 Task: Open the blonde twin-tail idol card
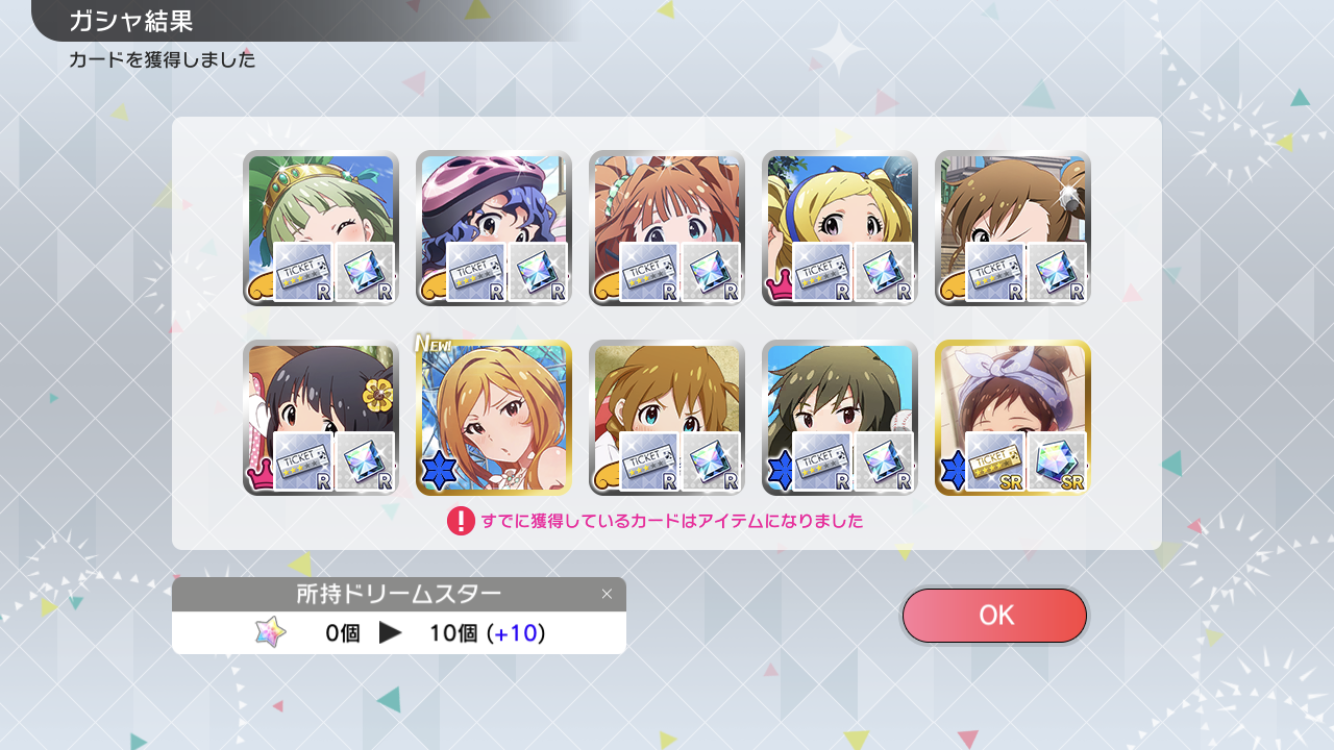click(x=840, y=228)
